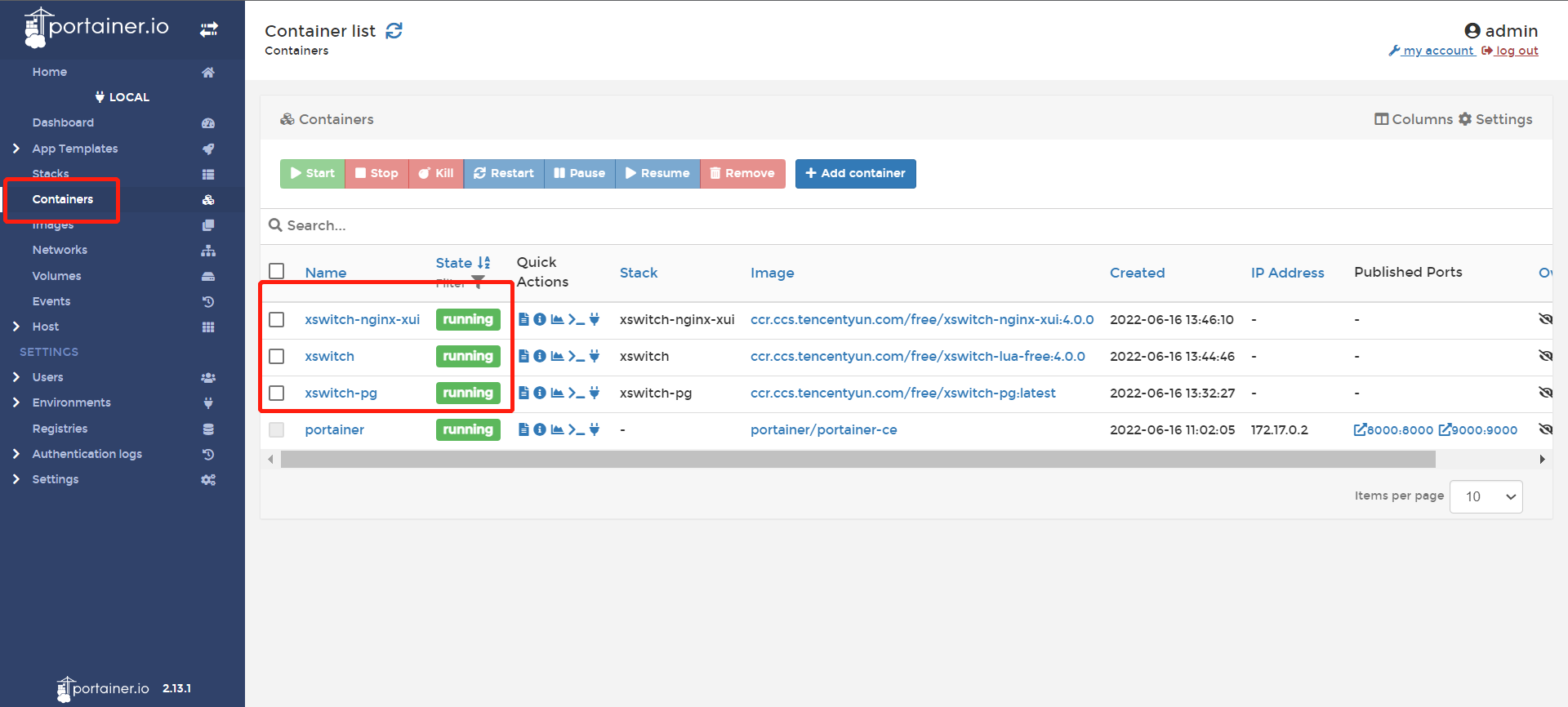Click the left scroll arrow of table
Screen dimensions: 1568x707
click(x=271, y=460)
